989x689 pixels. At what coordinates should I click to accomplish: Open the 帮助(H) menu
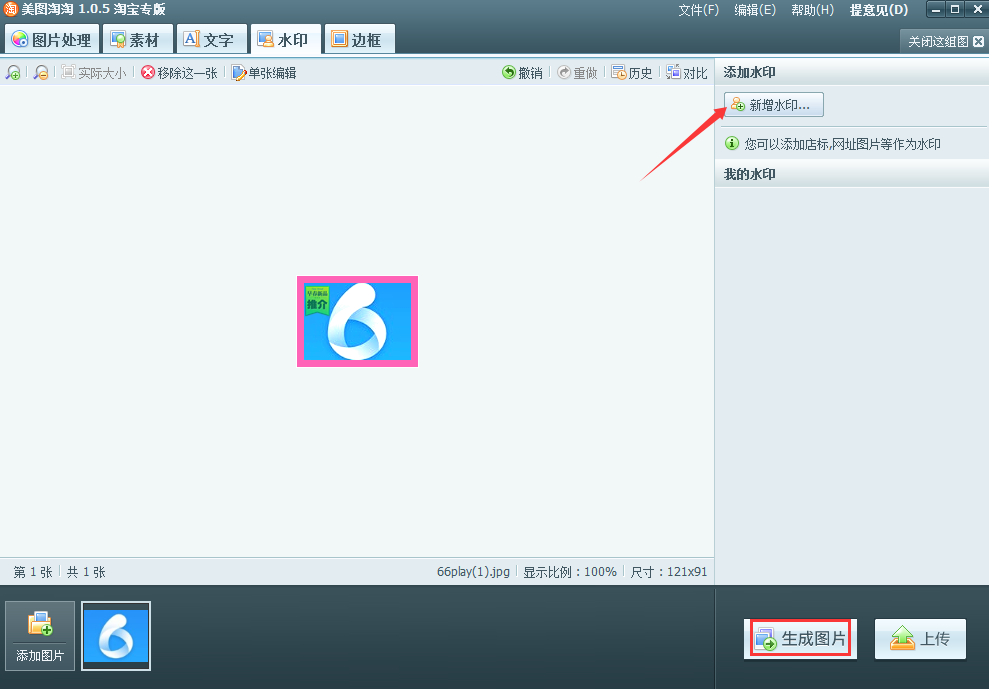tap(812, 10)
